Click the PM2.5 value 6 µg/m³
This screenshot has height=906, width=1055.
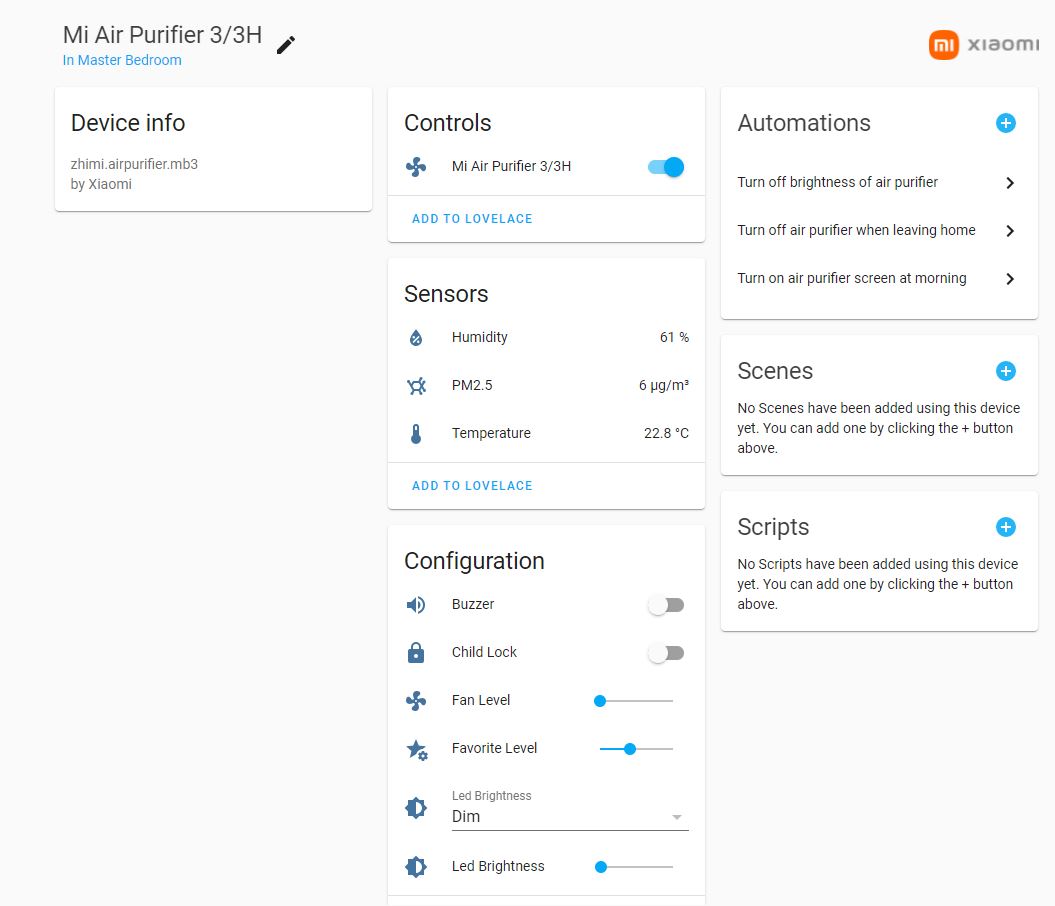coord(663,385)
